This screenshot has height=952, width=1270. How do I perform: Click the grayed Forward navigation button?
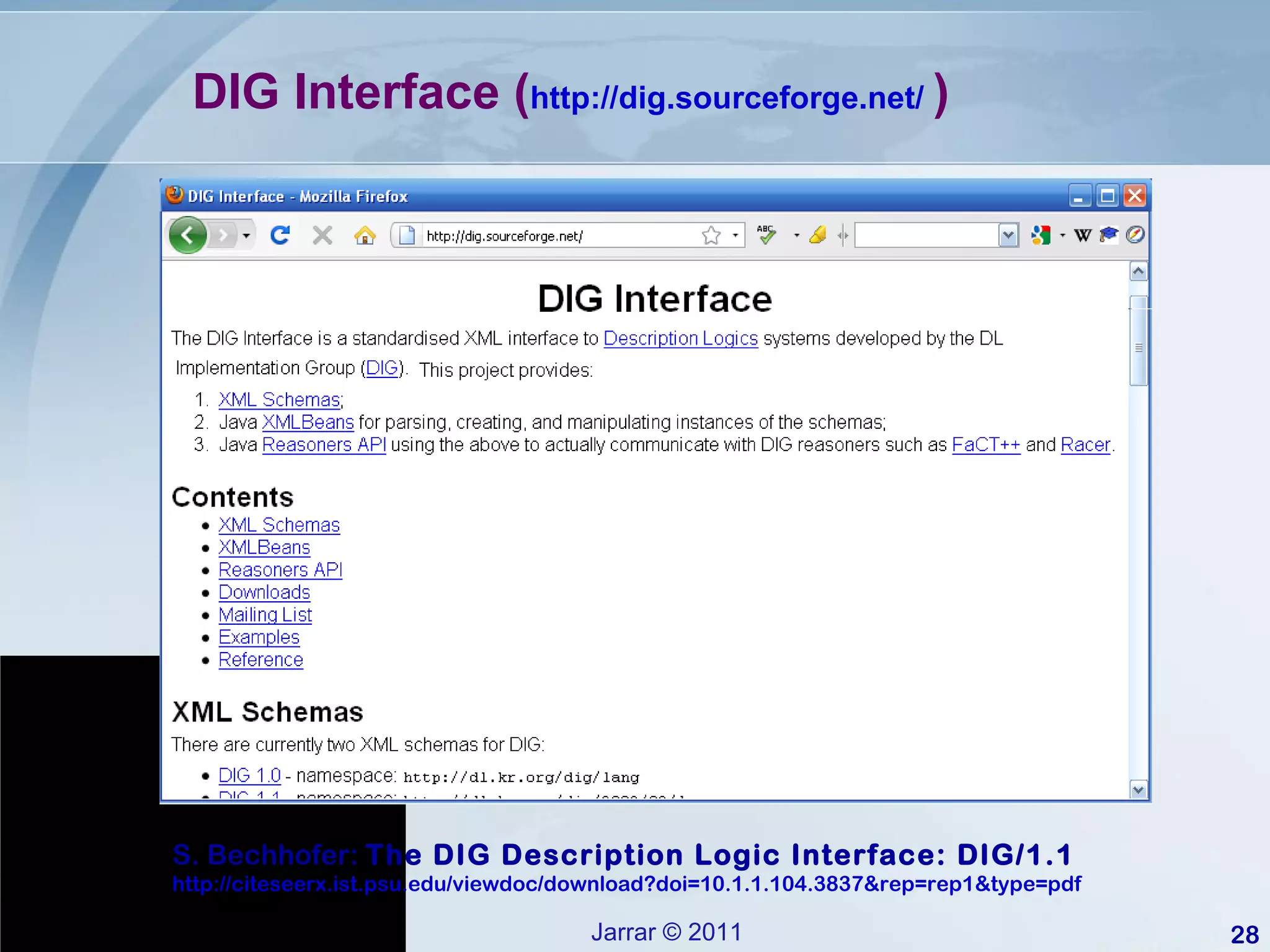pyautogui.click(x=223, y=236)
